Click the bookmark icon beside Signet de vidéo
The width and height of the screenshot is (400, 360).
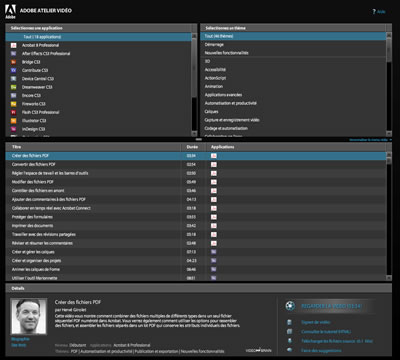[x=289, y=322]
